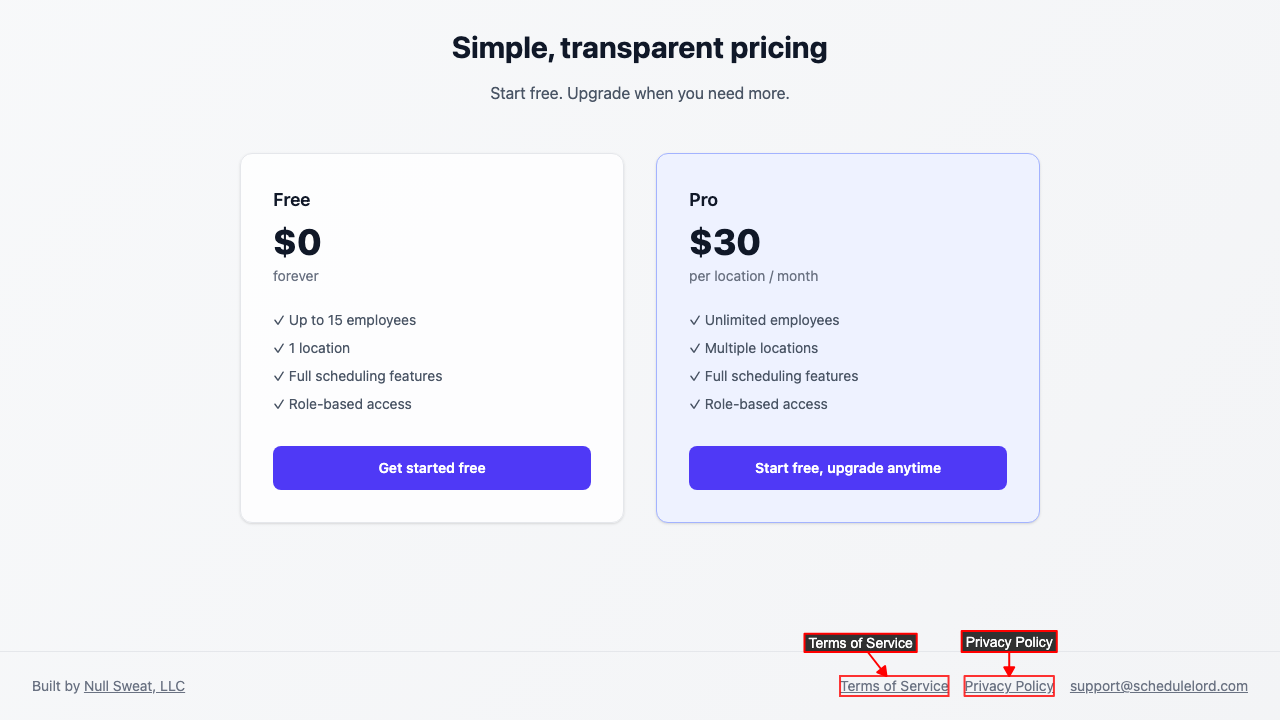Viewport: 1280px width, 720px height.
Task: Click checkmark next to "Multiple locations"
Action: [695, 349]
